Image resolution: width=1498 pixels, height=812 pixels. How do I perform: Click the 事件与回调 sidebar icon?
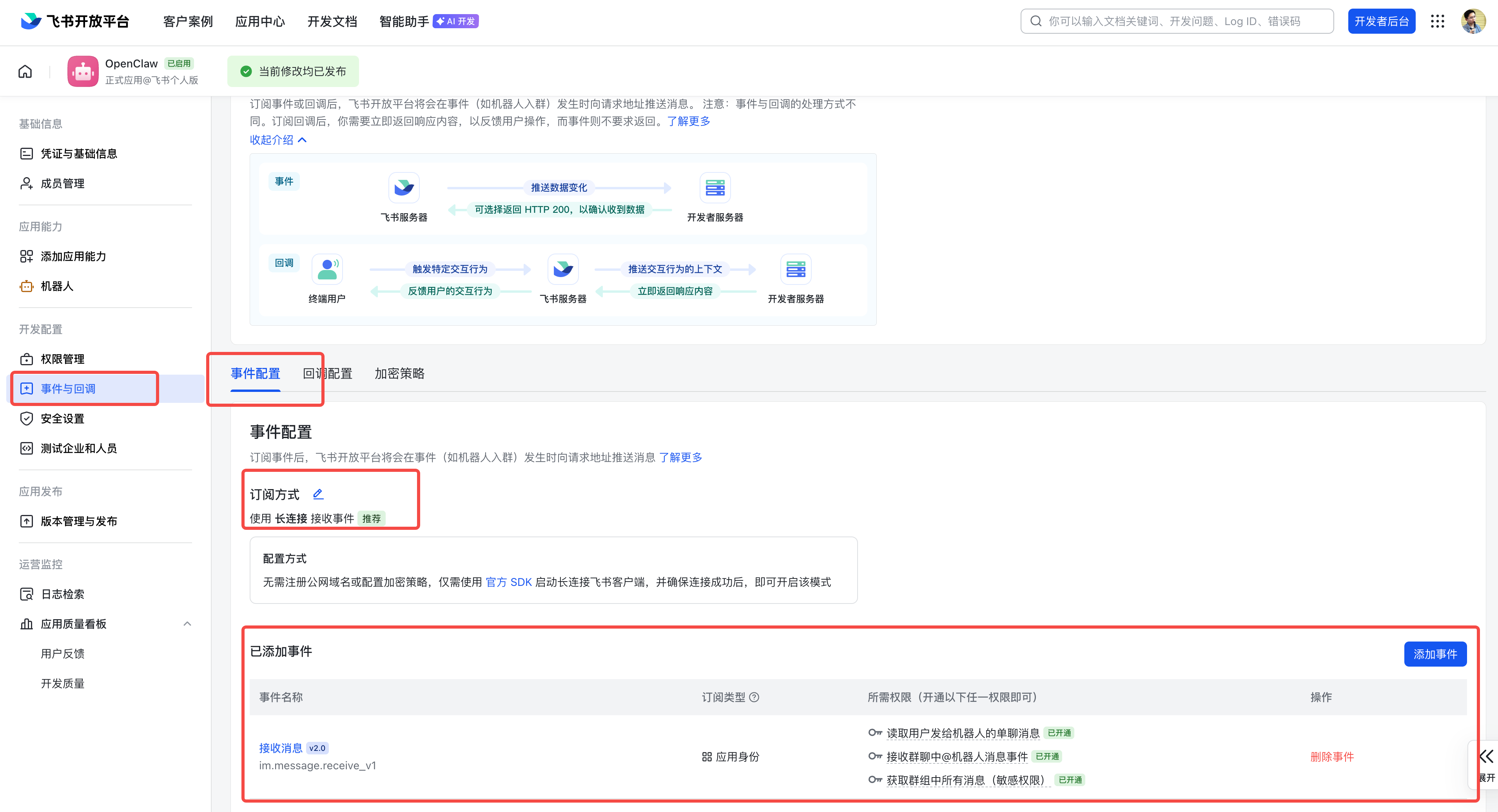27,388
